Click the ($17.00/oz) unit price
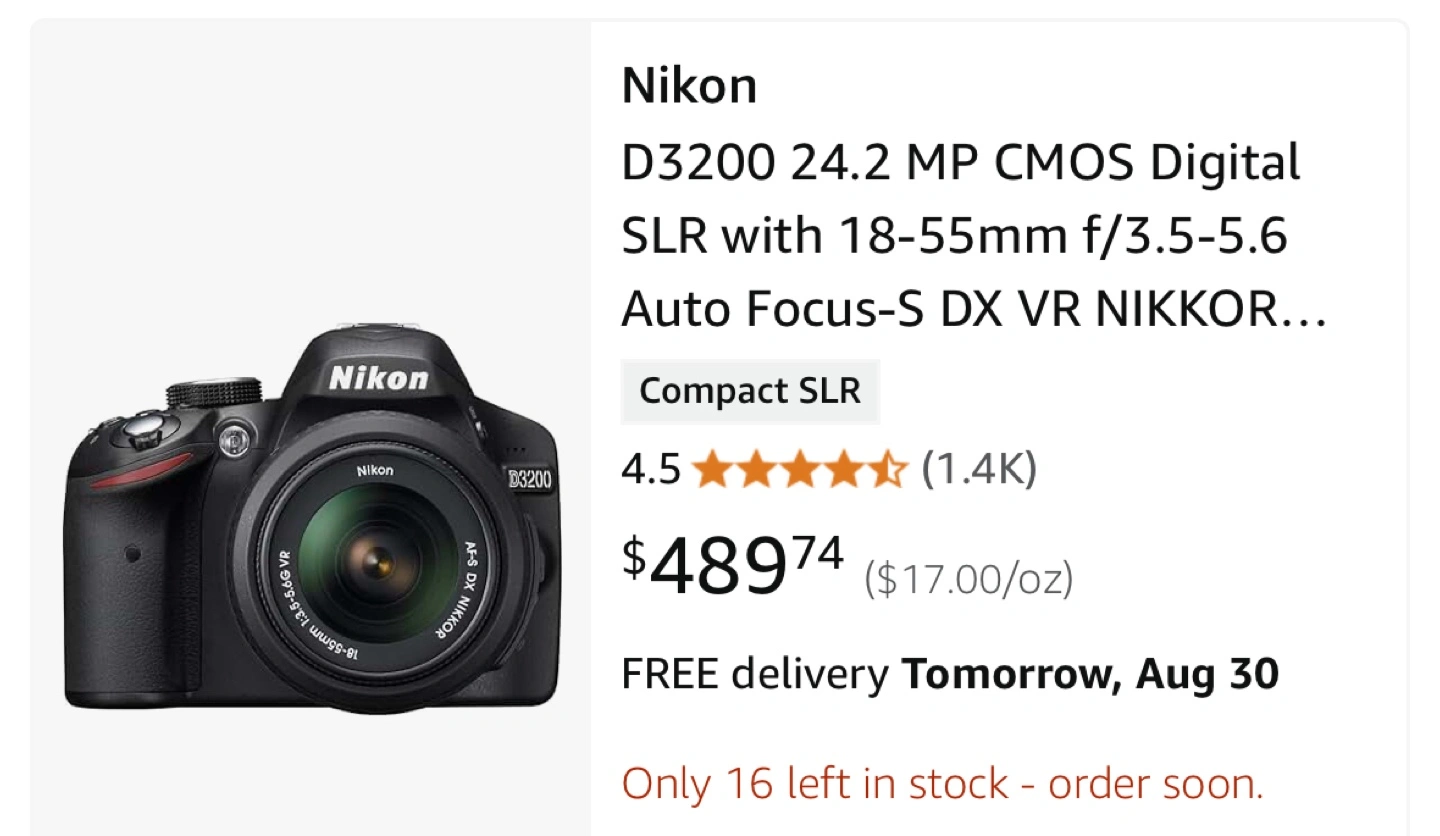The height and width of the screenshot is (836, 1440). coord(968,579)
